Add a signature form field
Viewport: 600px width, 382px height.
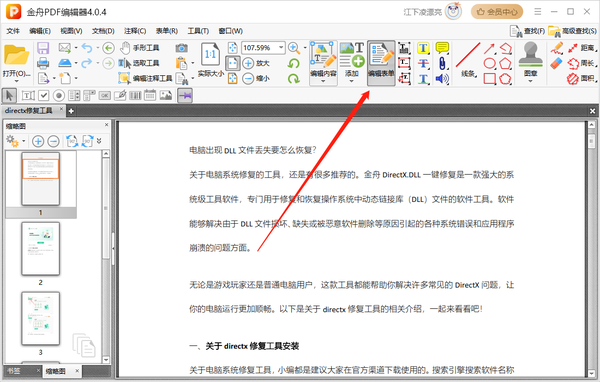(x=120, y=95)
